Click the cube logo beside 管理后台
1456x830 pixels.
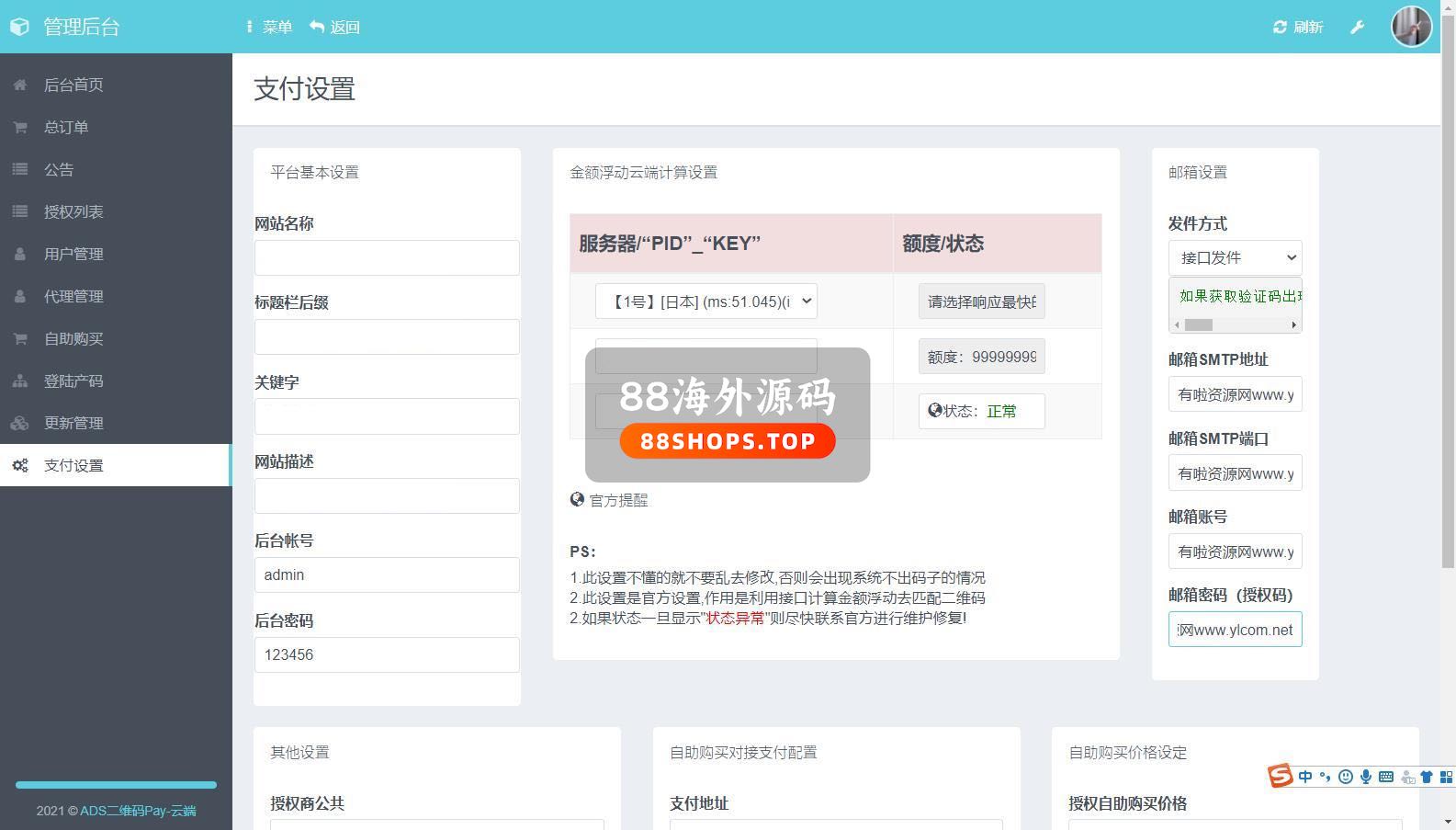(x=19, y=27)
